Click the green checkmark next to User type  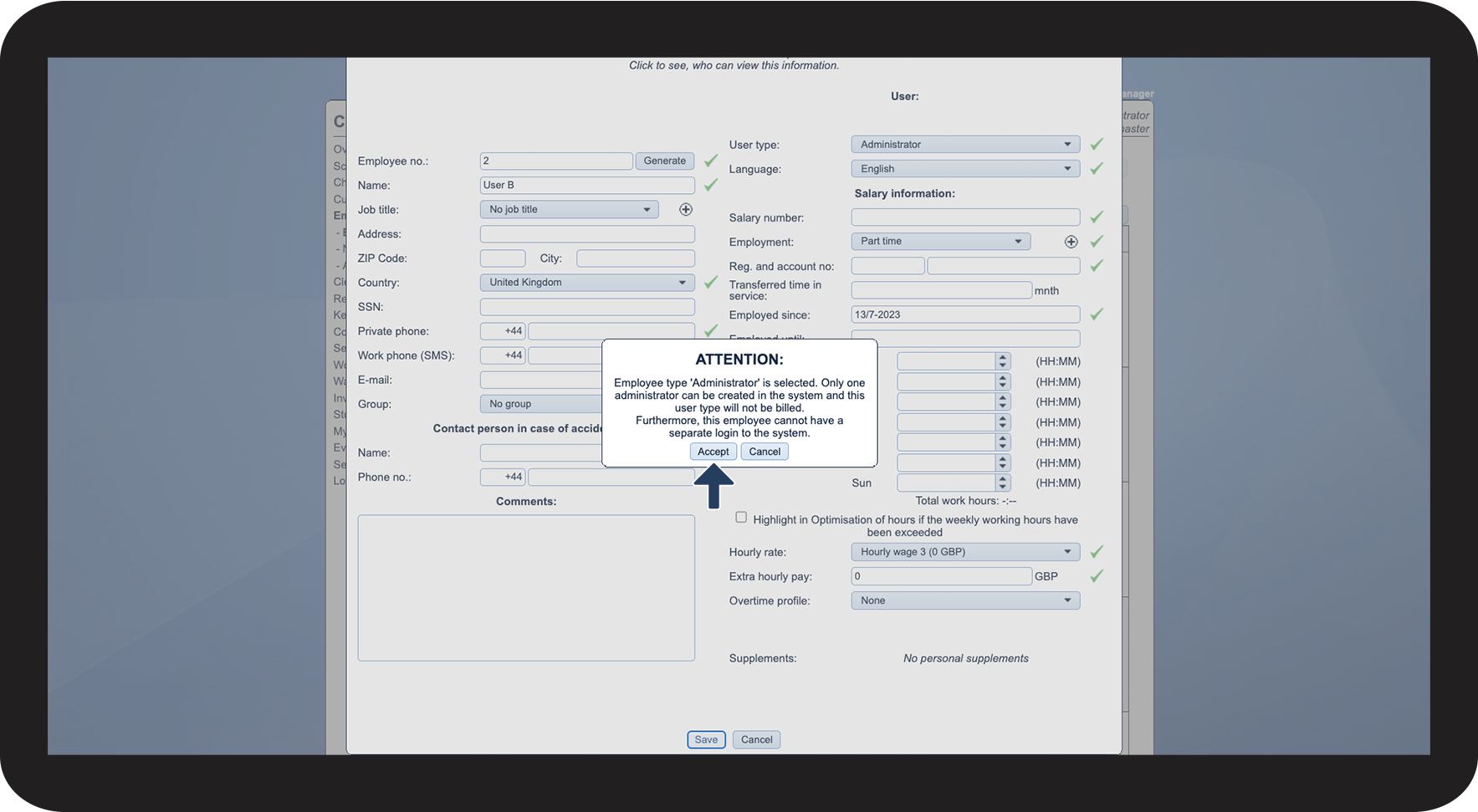point(1097,144)
